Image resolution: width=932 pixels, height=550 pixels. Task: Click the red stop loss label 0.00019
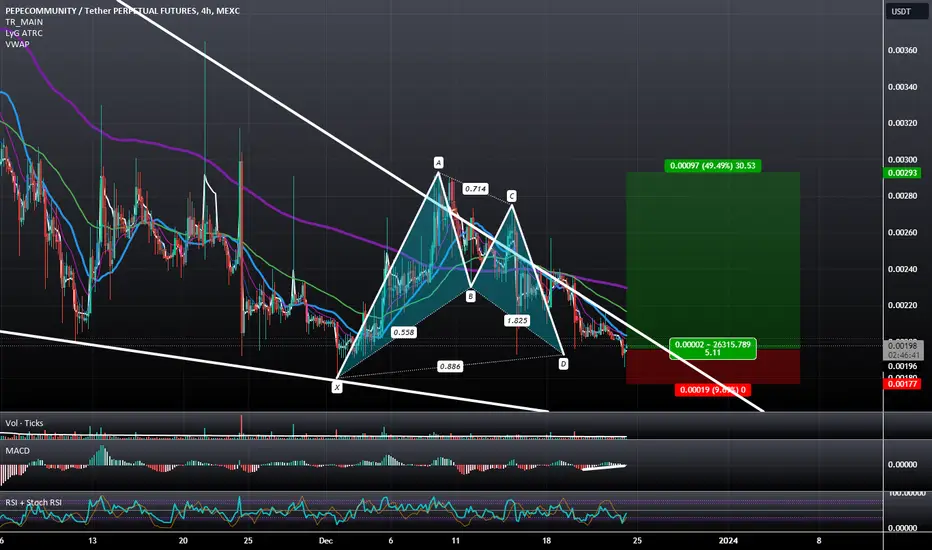pyautogui.click(x=713, y=390)
